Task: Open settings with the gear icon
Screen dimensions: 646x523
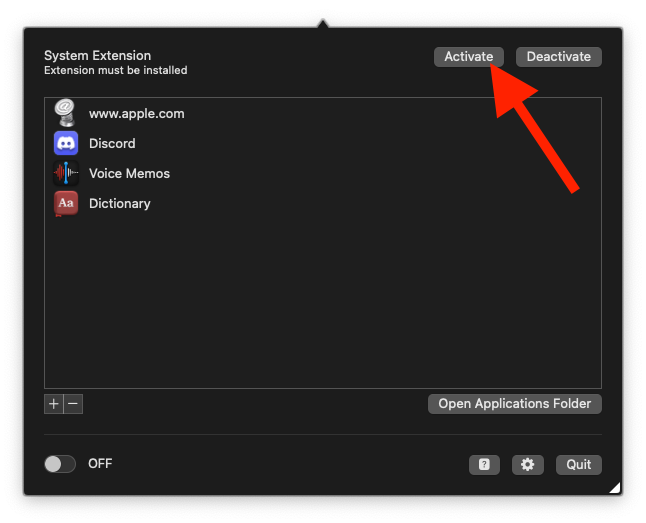Action: coord(527,464)
